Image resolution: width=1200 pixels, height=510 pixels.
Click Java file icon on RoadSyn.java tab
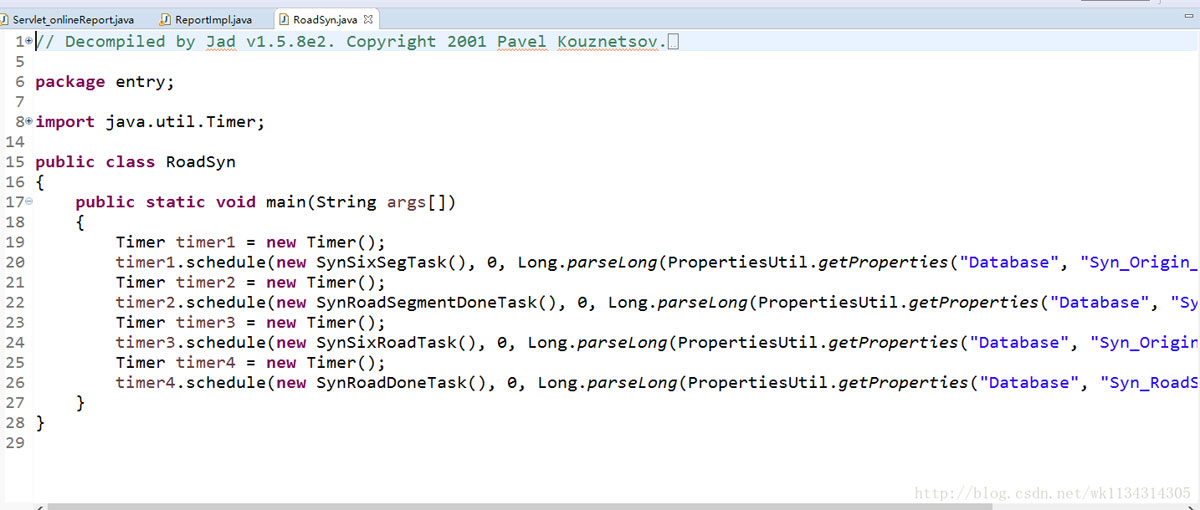(285, 19)
